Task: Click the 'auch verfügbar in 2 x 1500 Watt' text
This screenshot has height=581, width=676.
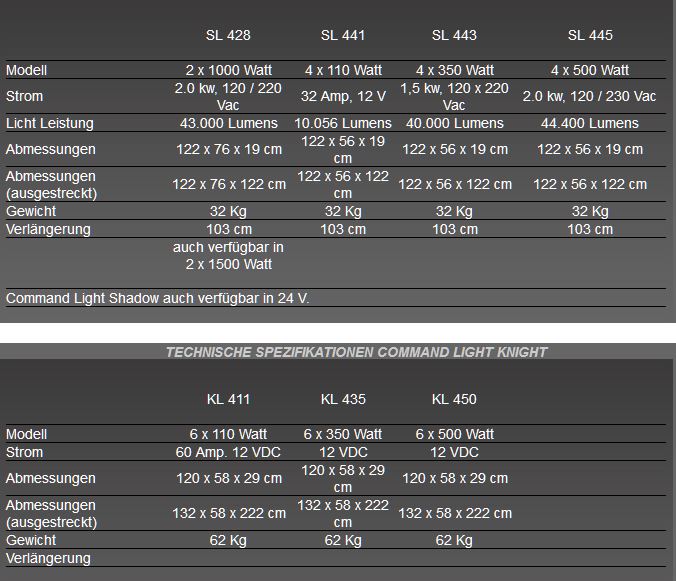Action: click(x=228, y=256)
